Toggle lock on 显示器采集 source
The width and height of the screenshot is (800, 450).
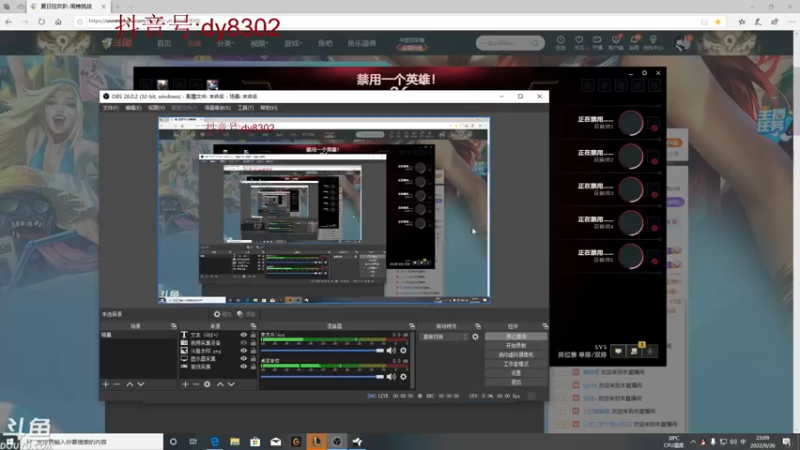coord(253,359)
